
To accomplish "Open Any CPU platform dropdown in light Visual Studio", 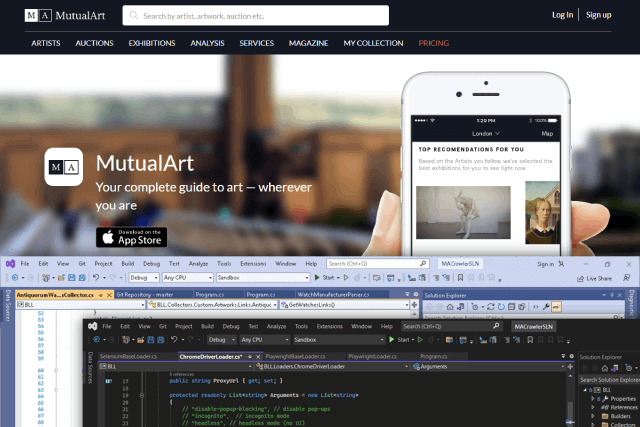I will [x=188, y=278].
